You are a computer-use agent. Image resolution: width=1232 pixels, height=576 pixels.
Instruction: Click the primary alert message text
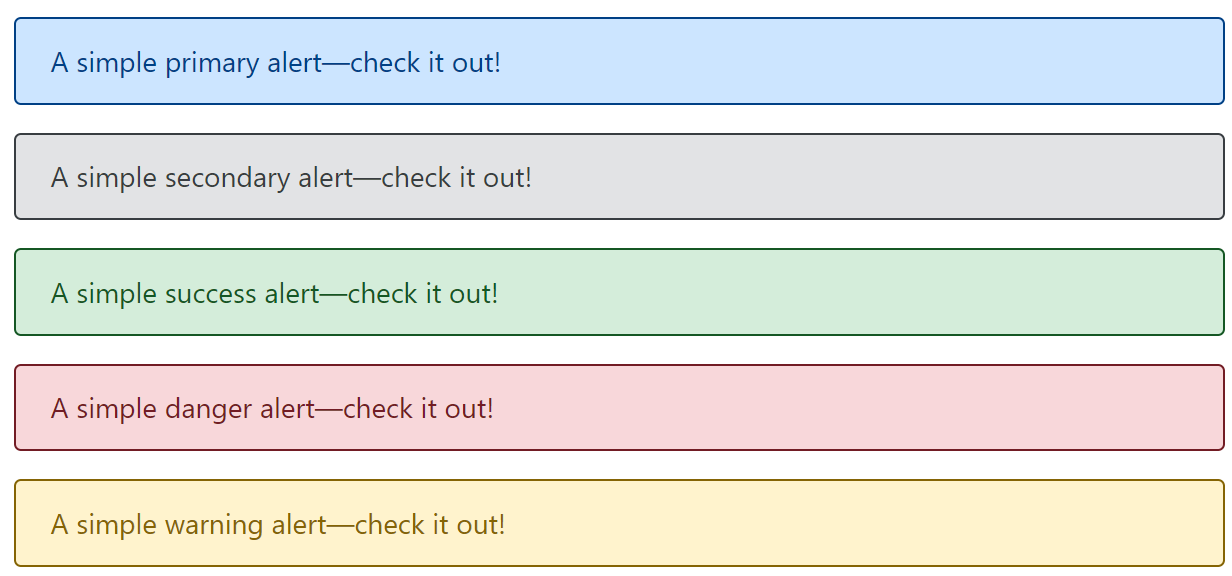pos(278,62)
